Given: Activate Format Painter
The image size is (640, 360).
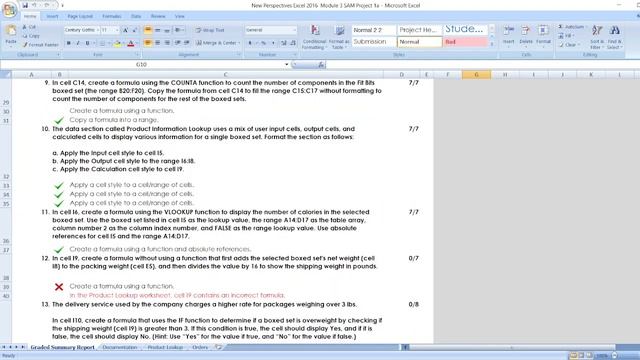Looking at the screenshot, I should pyautogui.click(x=40, y=45).
